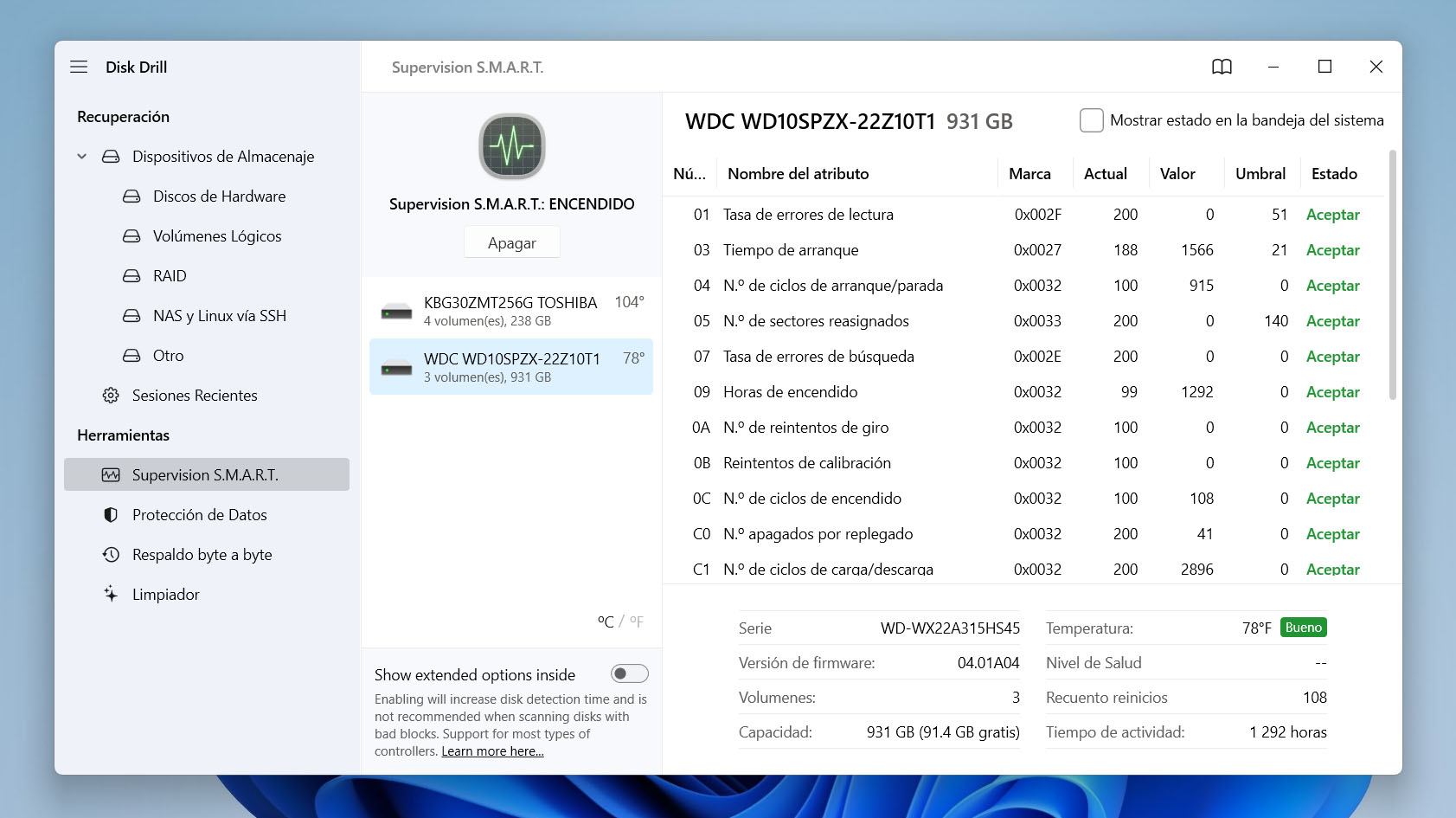Click the book help icon in title bar
Image resolution: width=1456 pixels, height=818 pixels.
point(1222,67)
